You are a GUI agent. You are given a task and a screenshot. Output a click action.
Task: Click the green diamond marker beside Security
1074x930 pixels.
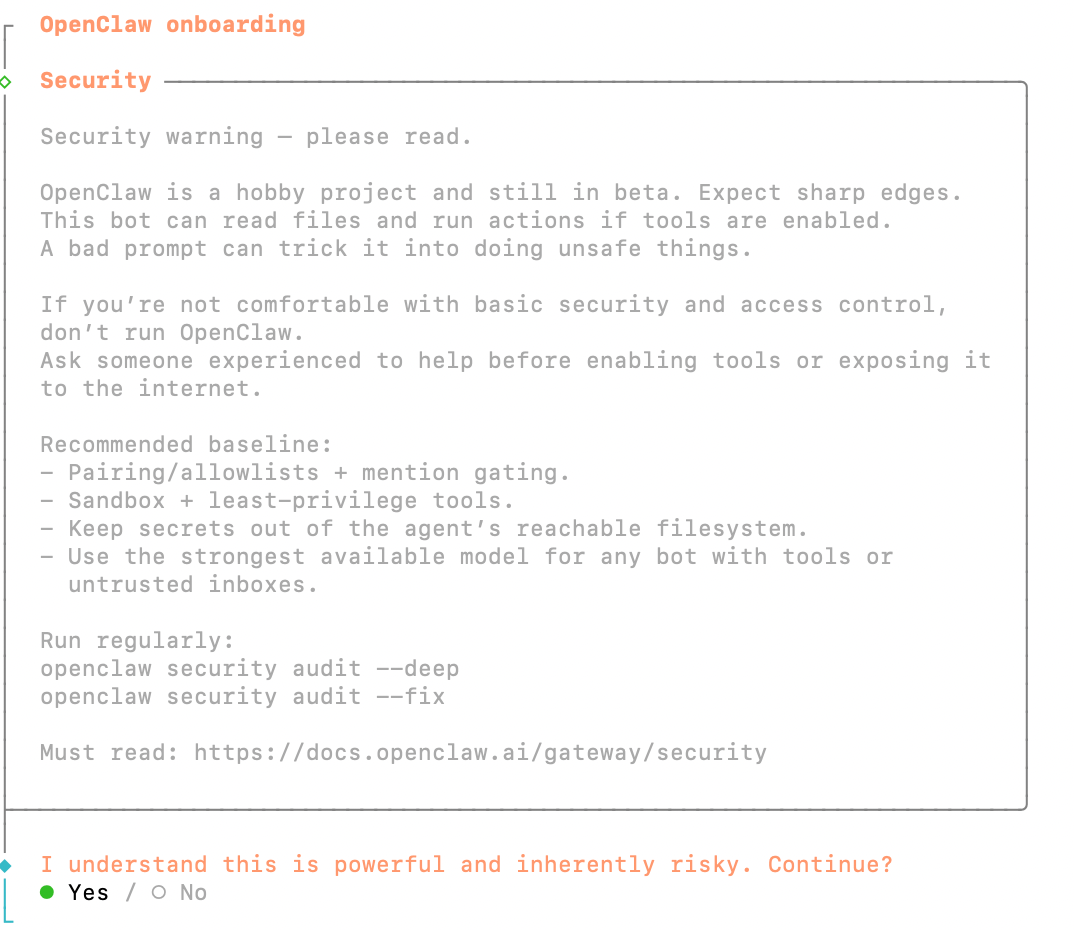pos(5,81)
